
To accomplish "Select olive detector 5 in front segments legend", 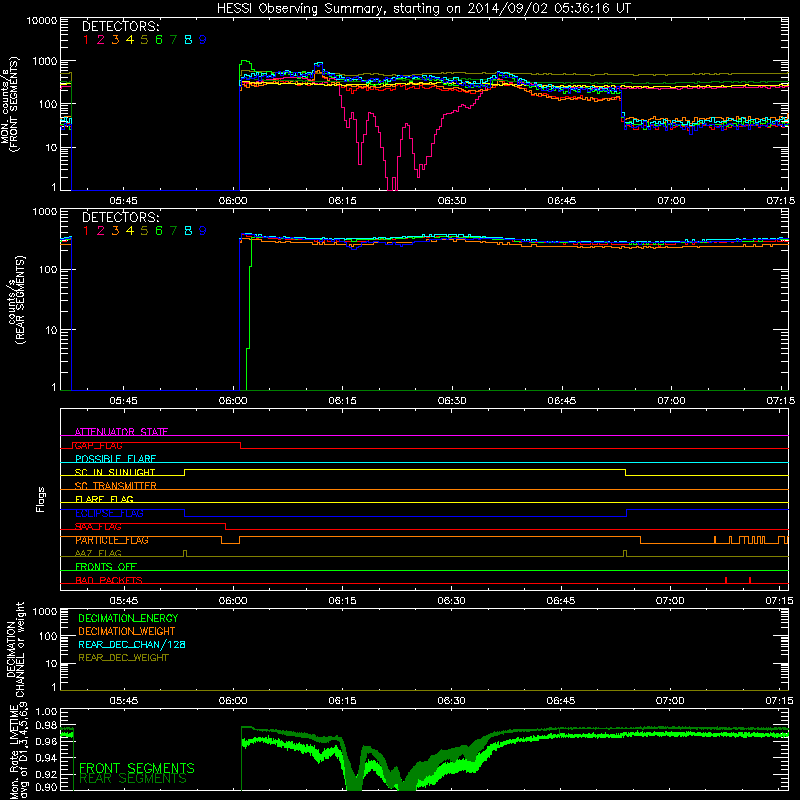I will click(144, 40).
